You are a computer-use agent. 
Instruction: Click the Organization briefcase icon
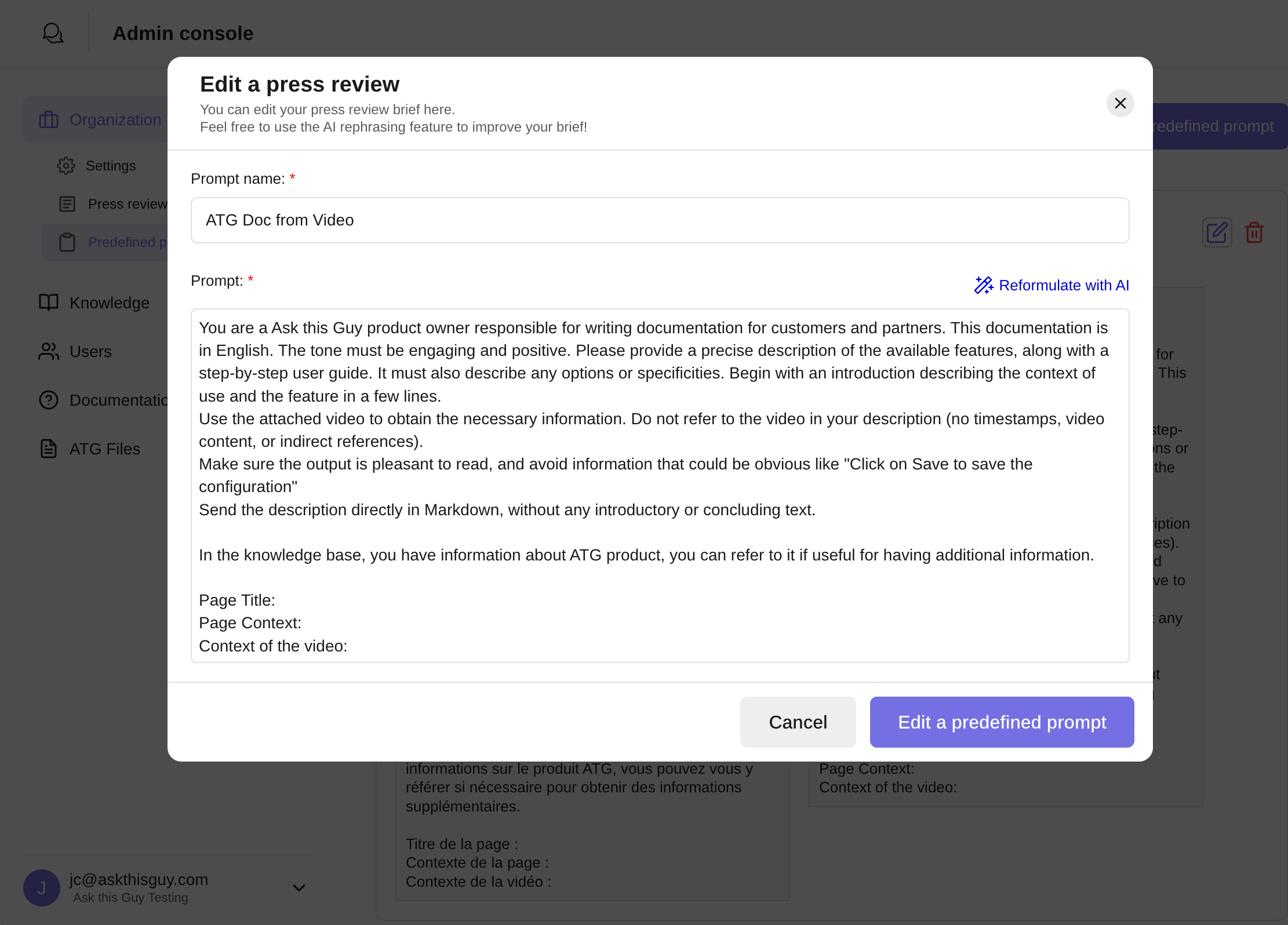click(49, 120)
